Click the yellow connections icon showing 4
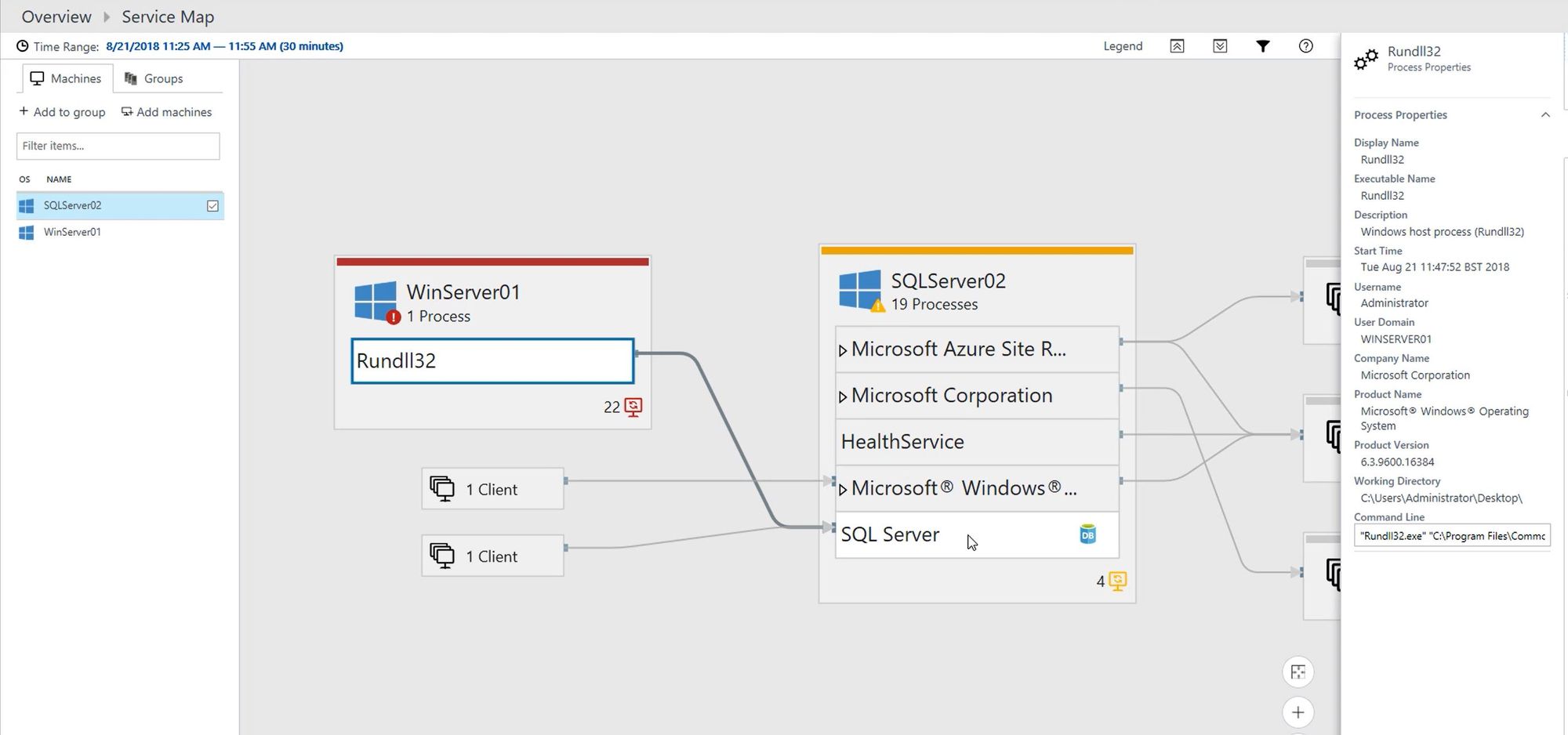Image resolution: width=1568 pixels, height=735 pixels. click(1118, 581)
